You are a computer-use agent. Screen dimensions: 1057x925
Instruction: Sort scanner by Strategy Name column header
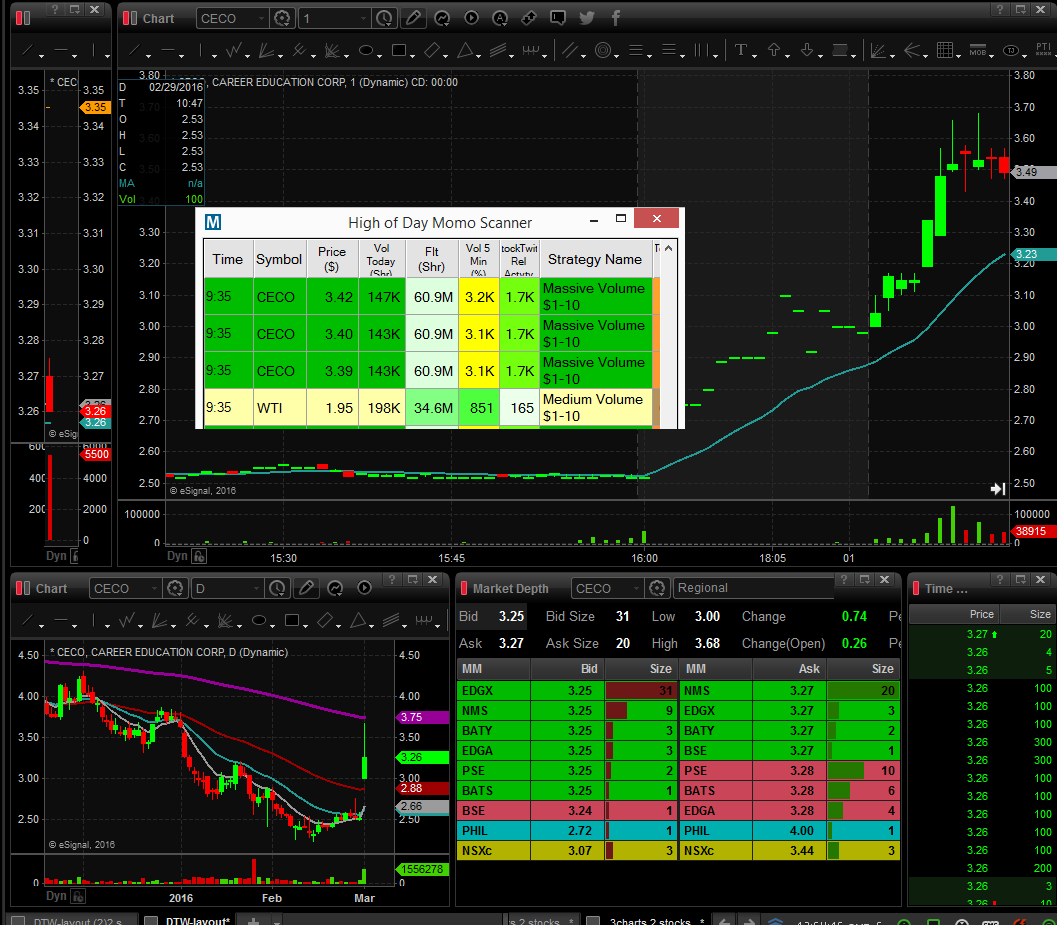tap(595, 259)
